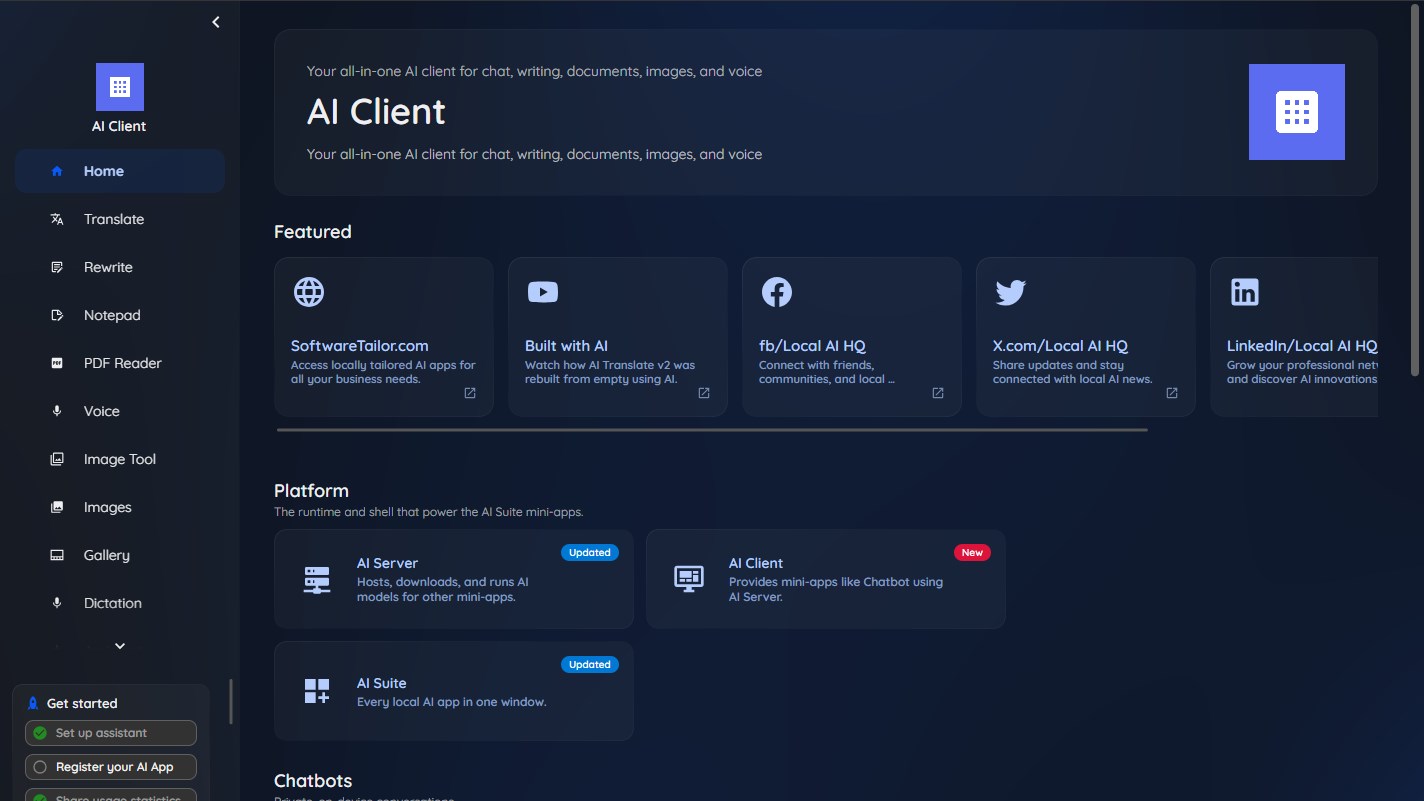Select Dictation in the sidebar

click(x=119, y=603)
